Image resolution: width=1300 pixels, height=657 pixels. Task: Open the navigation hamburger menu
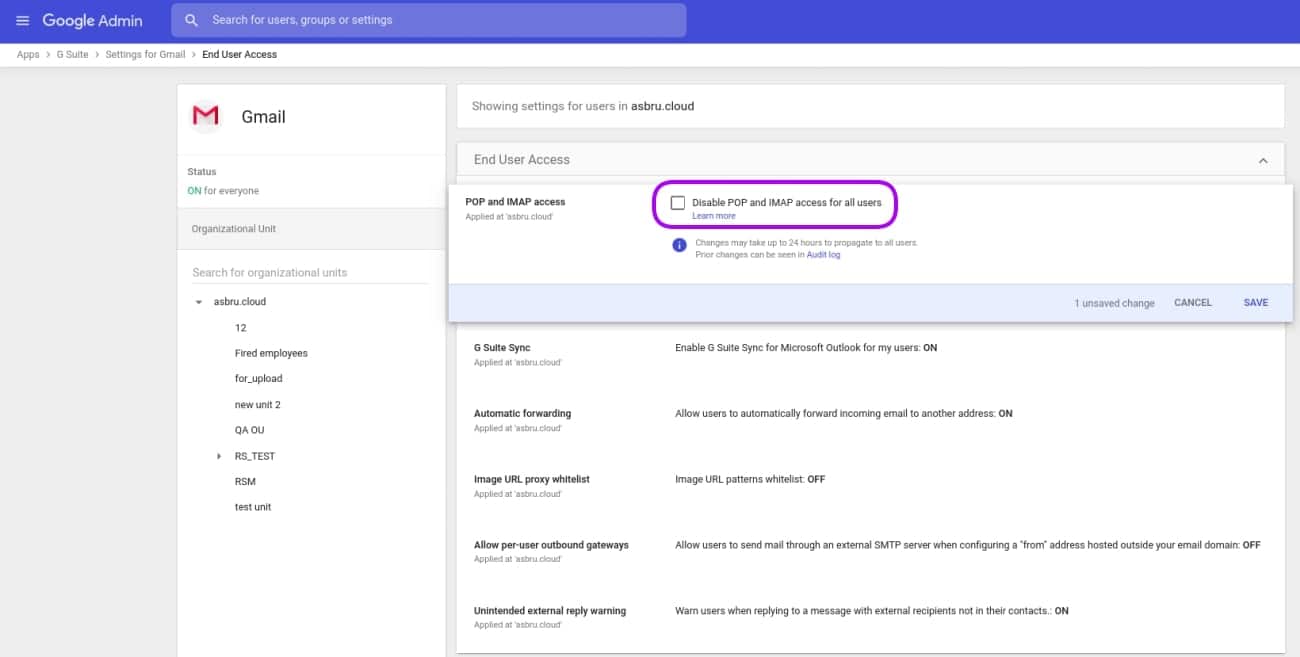(22, 20)
